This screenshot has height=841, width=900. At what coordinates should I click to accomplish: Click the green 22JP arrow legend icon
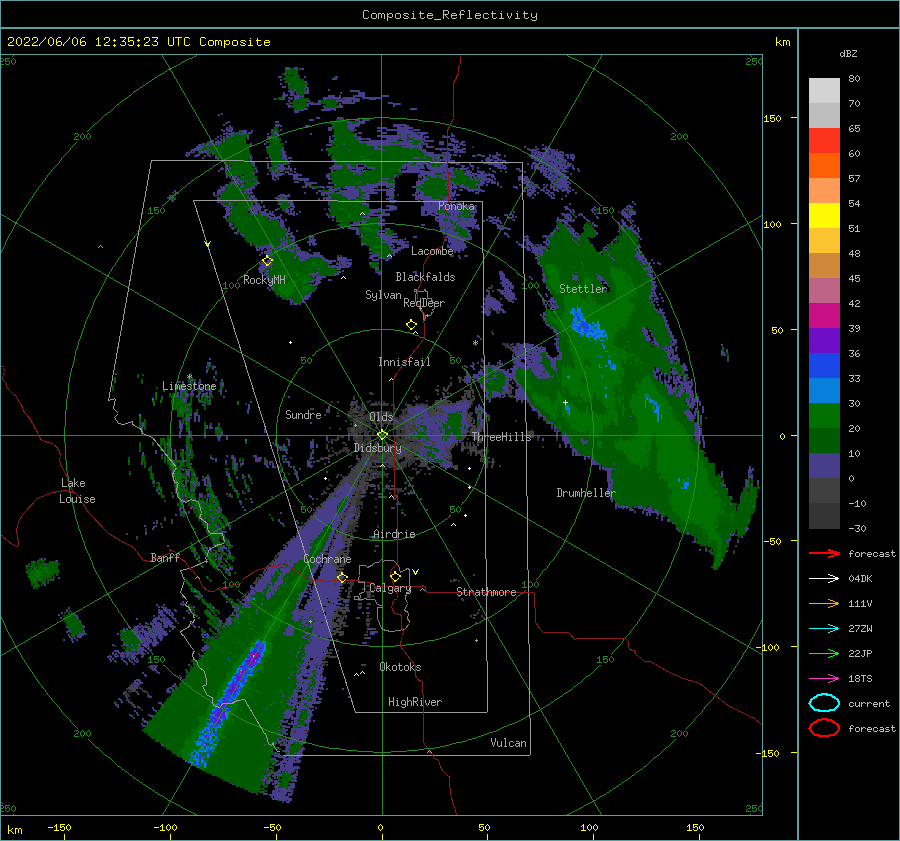[x=824, y=653]
